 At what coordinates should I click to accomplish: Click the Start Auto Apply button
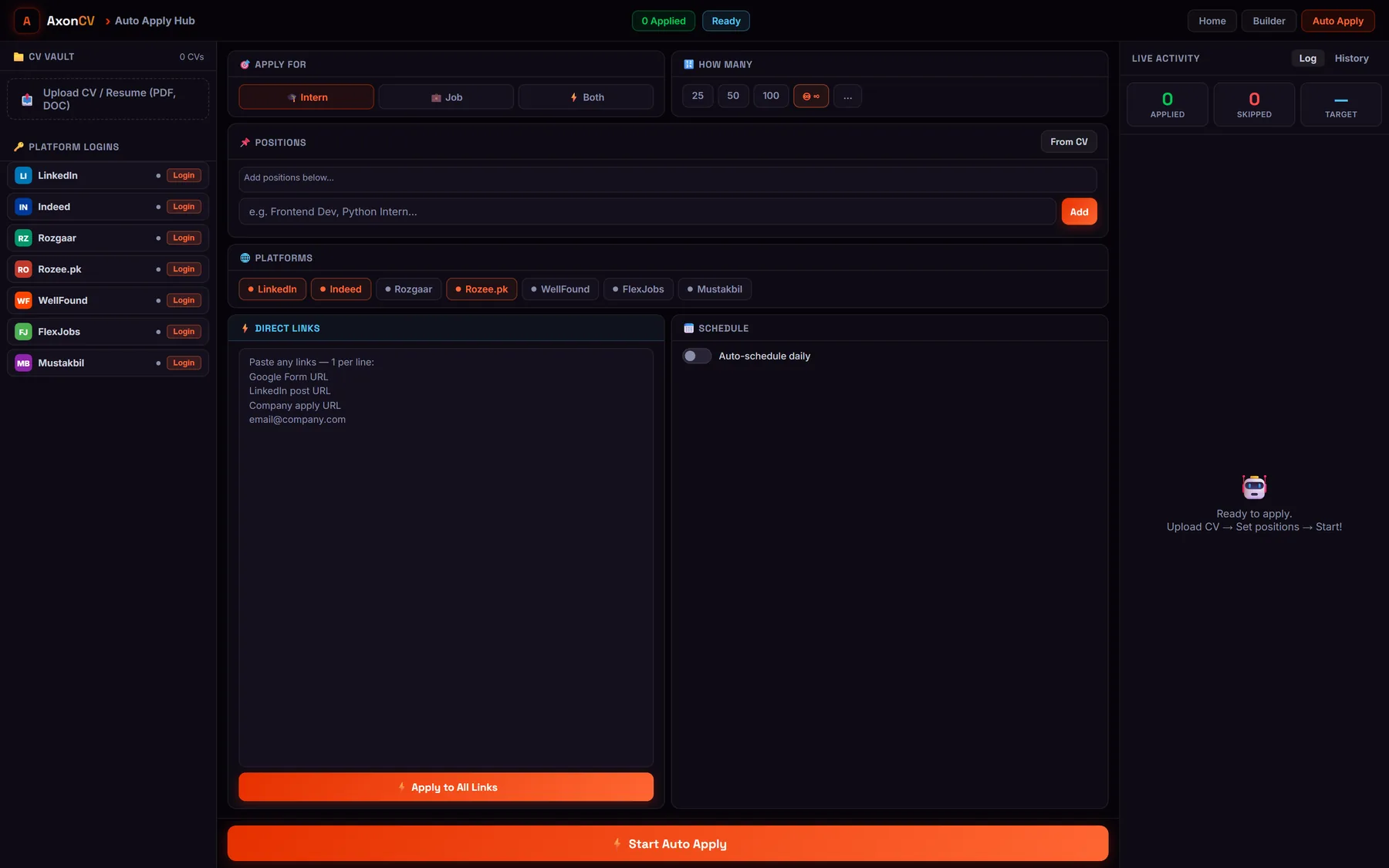click(667, 843)
